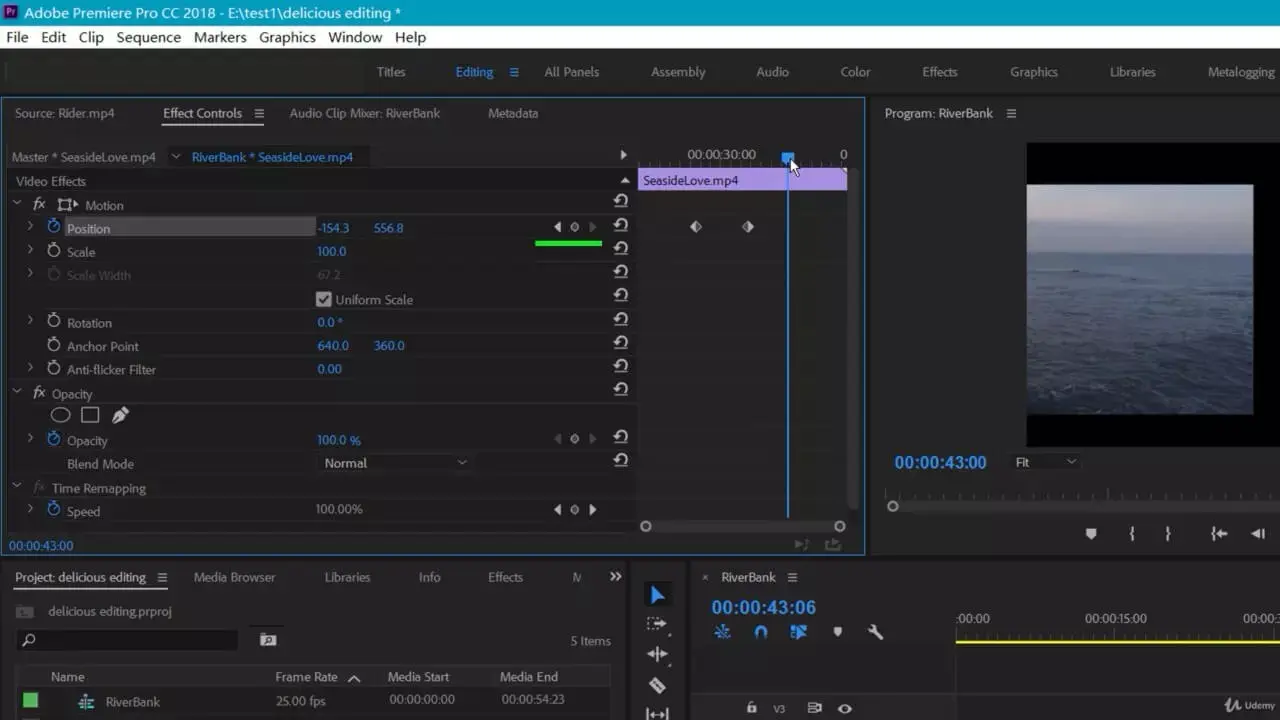Click Go to In in Program monitor

[1218, 534]
